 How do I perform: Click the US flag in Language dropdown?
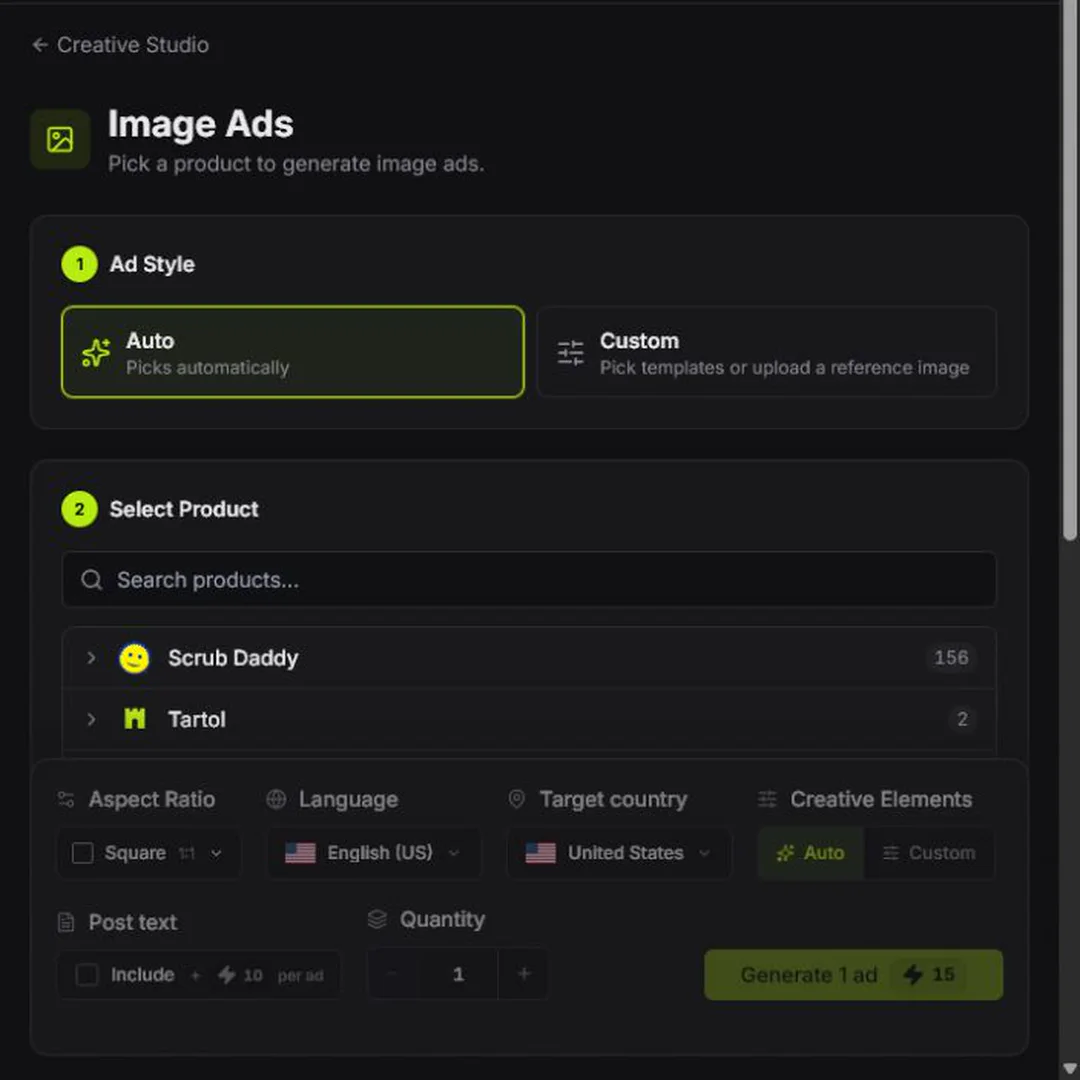click(300, 853)
